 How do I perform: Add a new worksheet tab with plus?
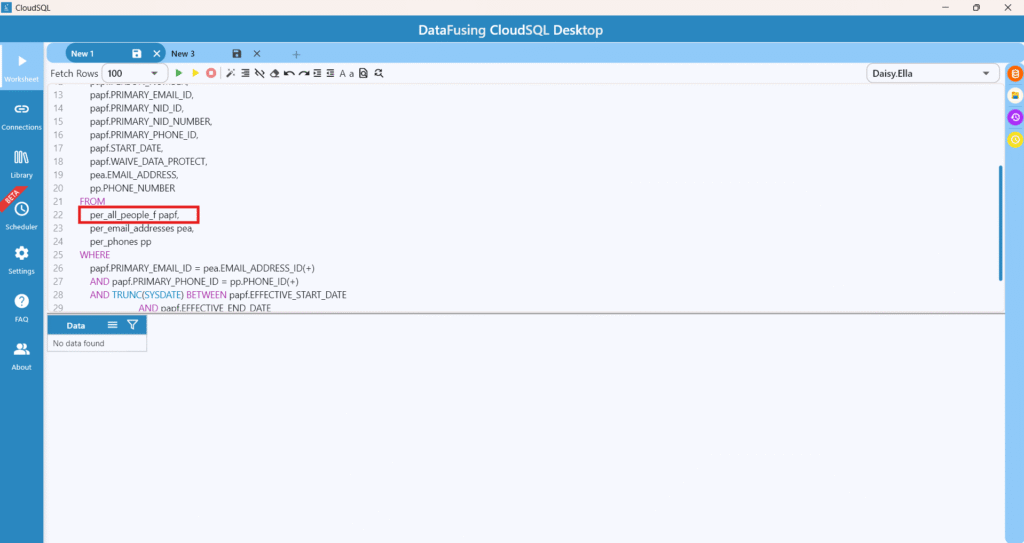click(x=296, y=54)
